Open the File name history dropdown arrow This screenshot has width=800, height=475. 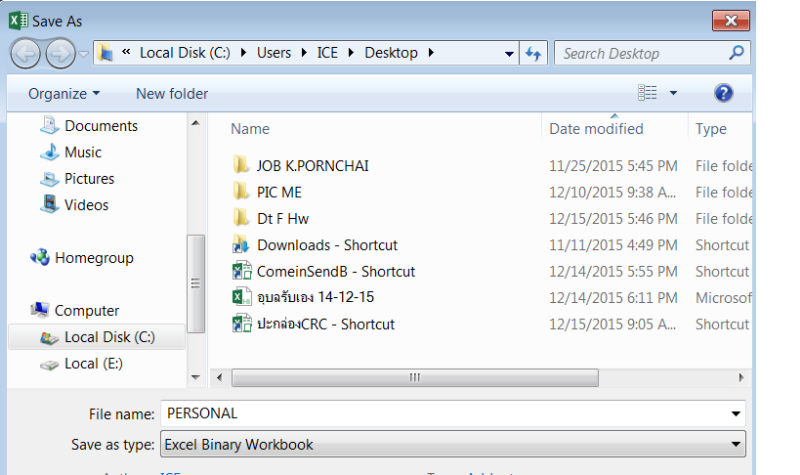coord(737,413)
